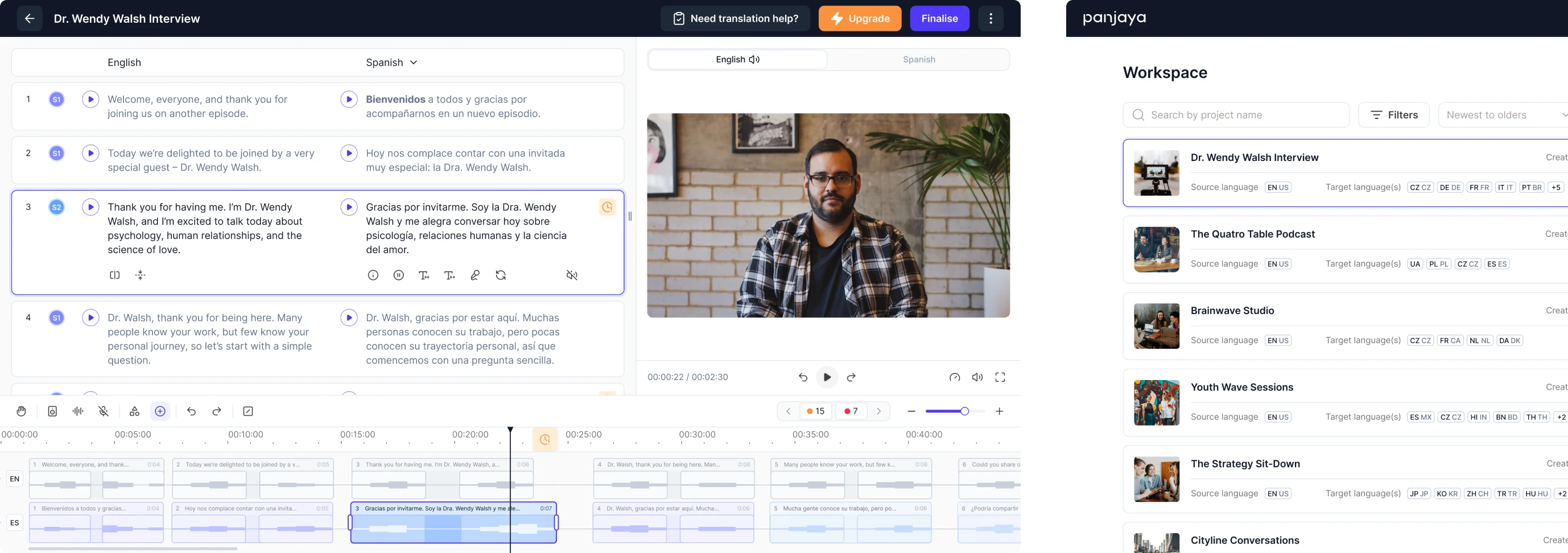Click the slashed-square icon in timeline toolbar
Screen dimensions: 1568x553
tap(247, 411)
